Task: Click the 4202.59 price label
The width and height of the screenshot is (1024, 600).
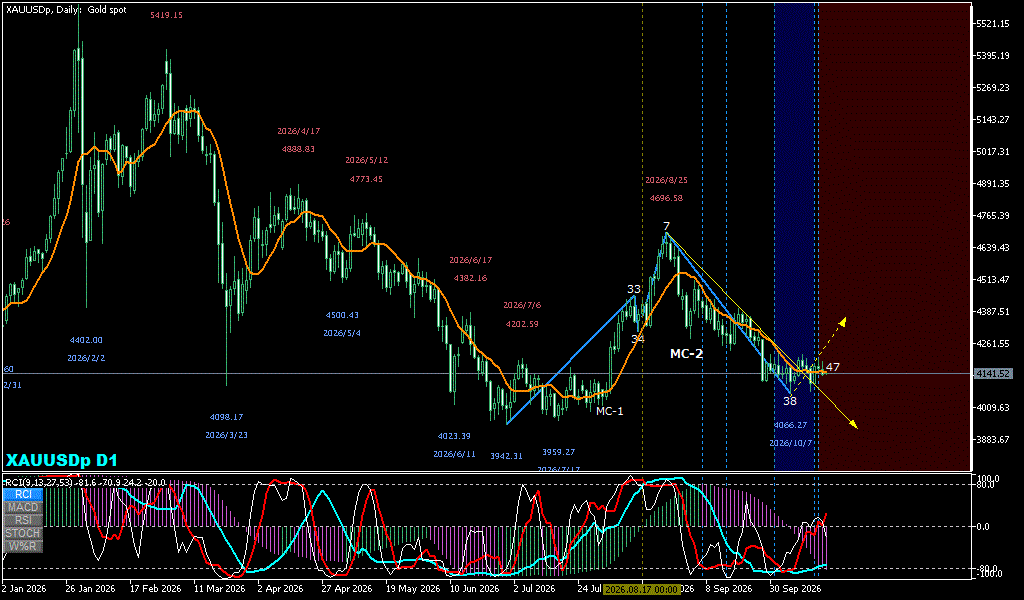Action: 522,324
